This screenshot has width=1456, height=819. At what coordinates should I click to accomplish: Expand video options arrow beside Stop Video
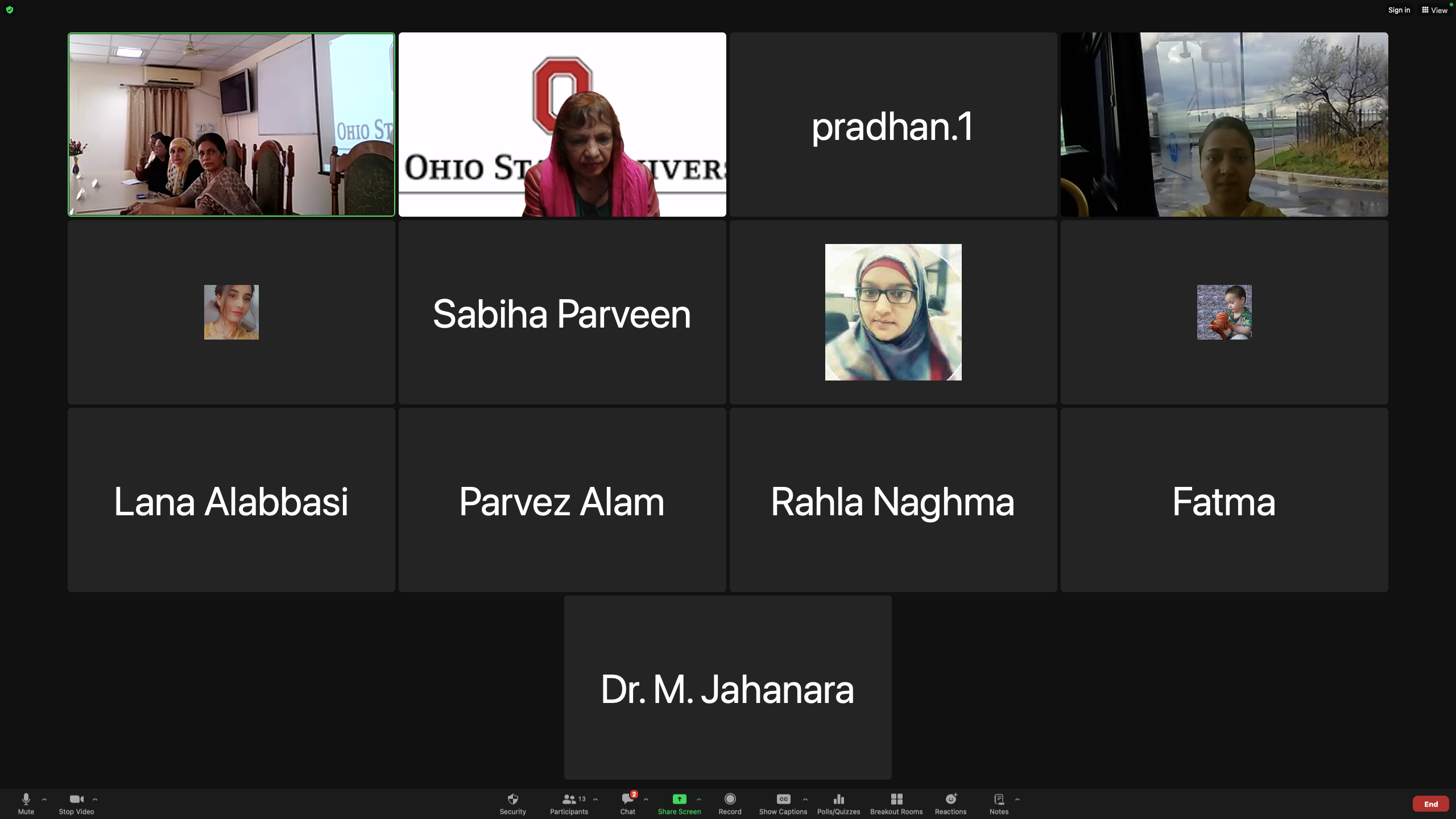(95, 799)
